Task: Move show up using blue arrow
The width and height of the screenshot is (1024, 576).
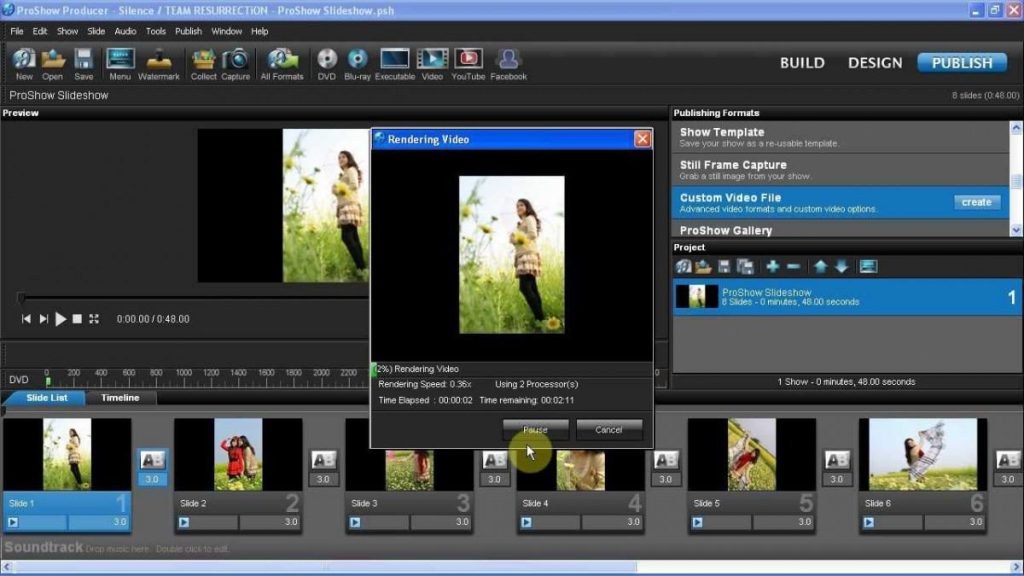Action: click(x=820, y=266)
